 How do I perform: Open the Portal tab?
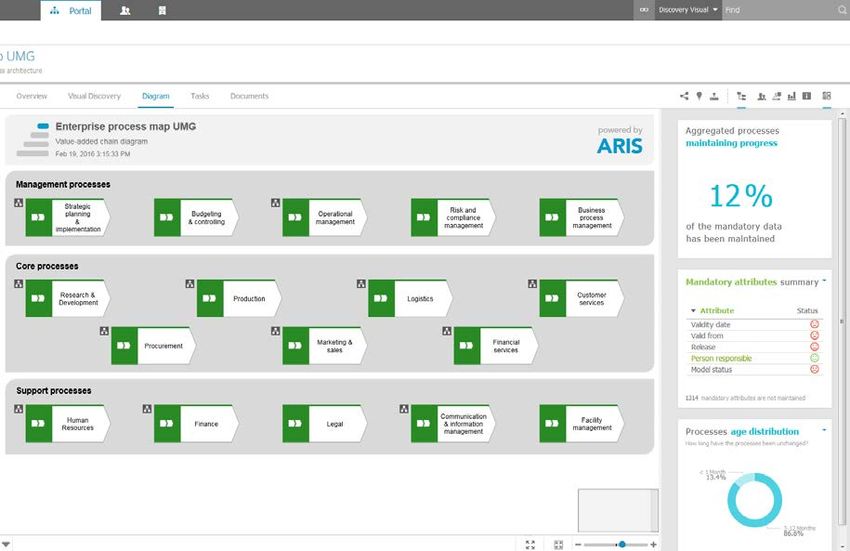pos(71,10)
